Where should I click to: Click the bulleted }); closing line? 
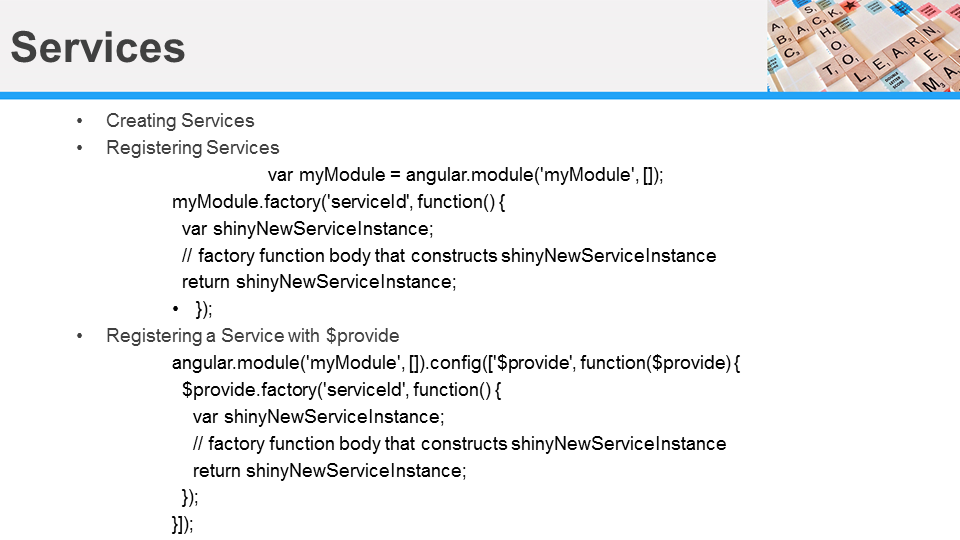click(203, 309)
